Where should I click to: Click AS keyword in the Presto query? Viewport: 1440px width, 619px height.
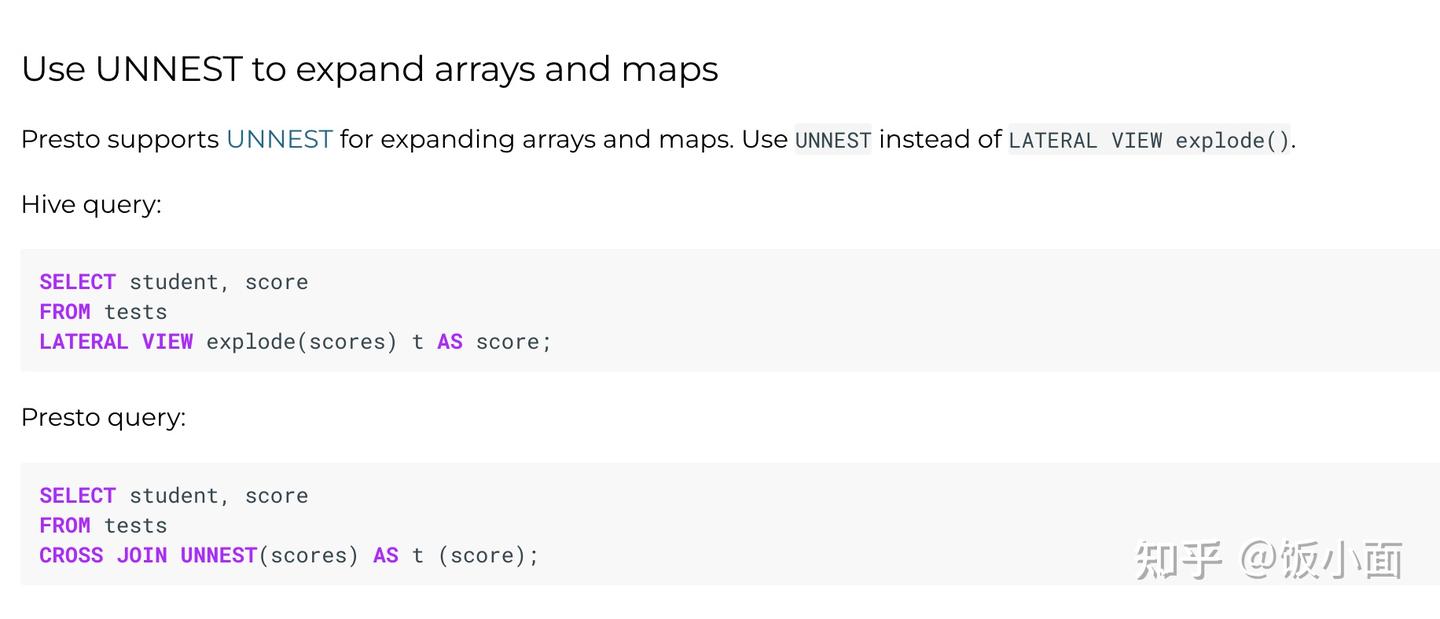click(386, 556)
